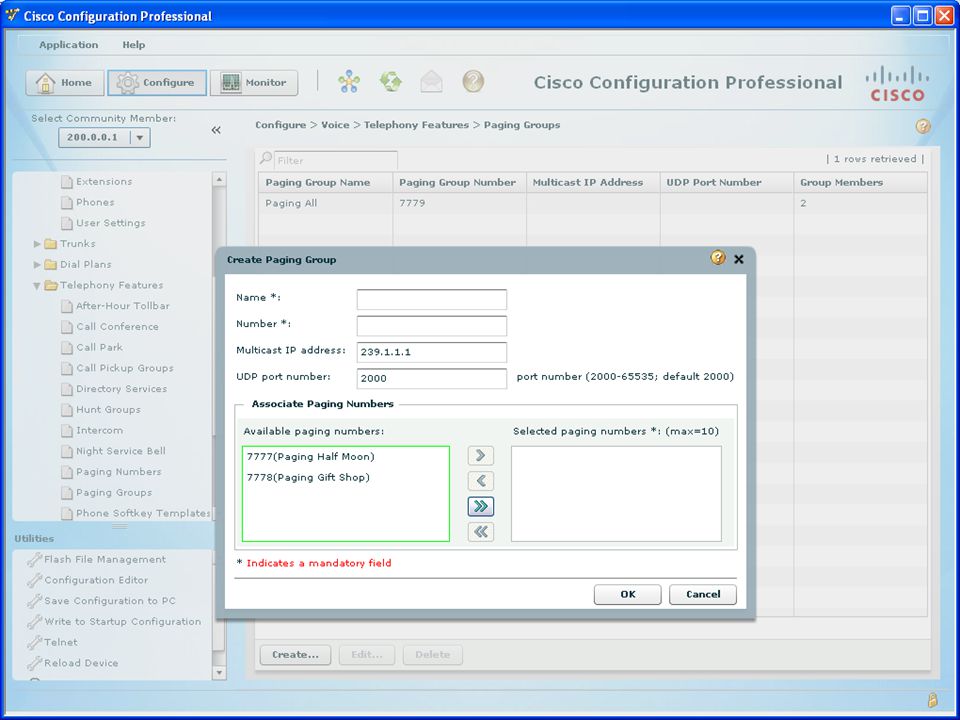Click the add selected single arrow button
960x720 pixels.
tap(481, 456)
